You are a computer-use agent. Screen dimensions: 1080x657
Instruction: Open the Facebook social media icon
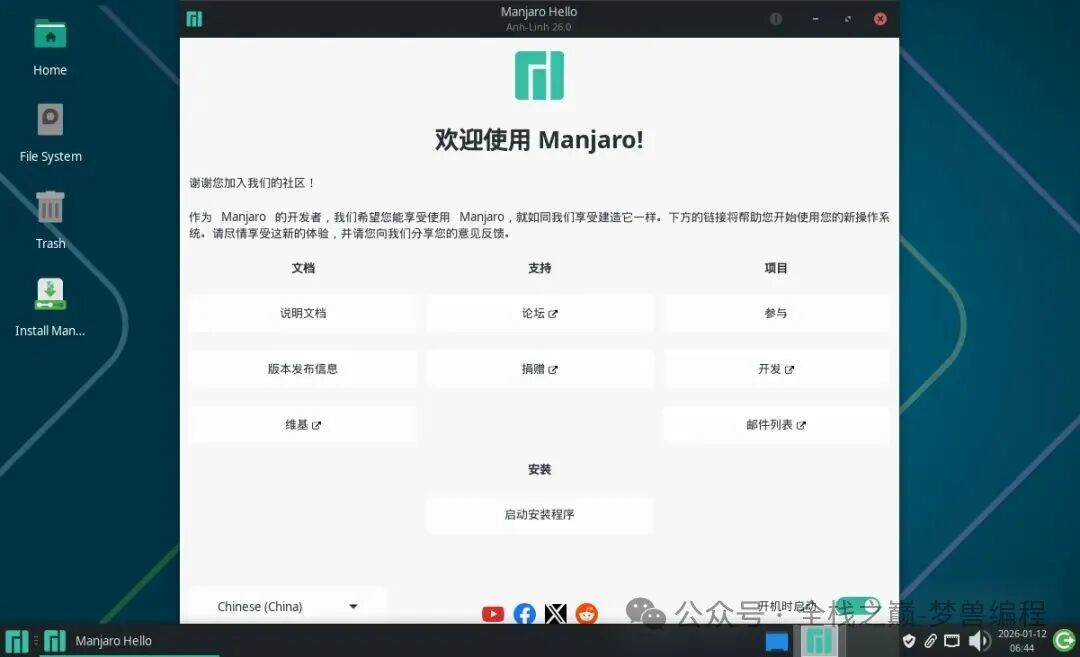524,614
